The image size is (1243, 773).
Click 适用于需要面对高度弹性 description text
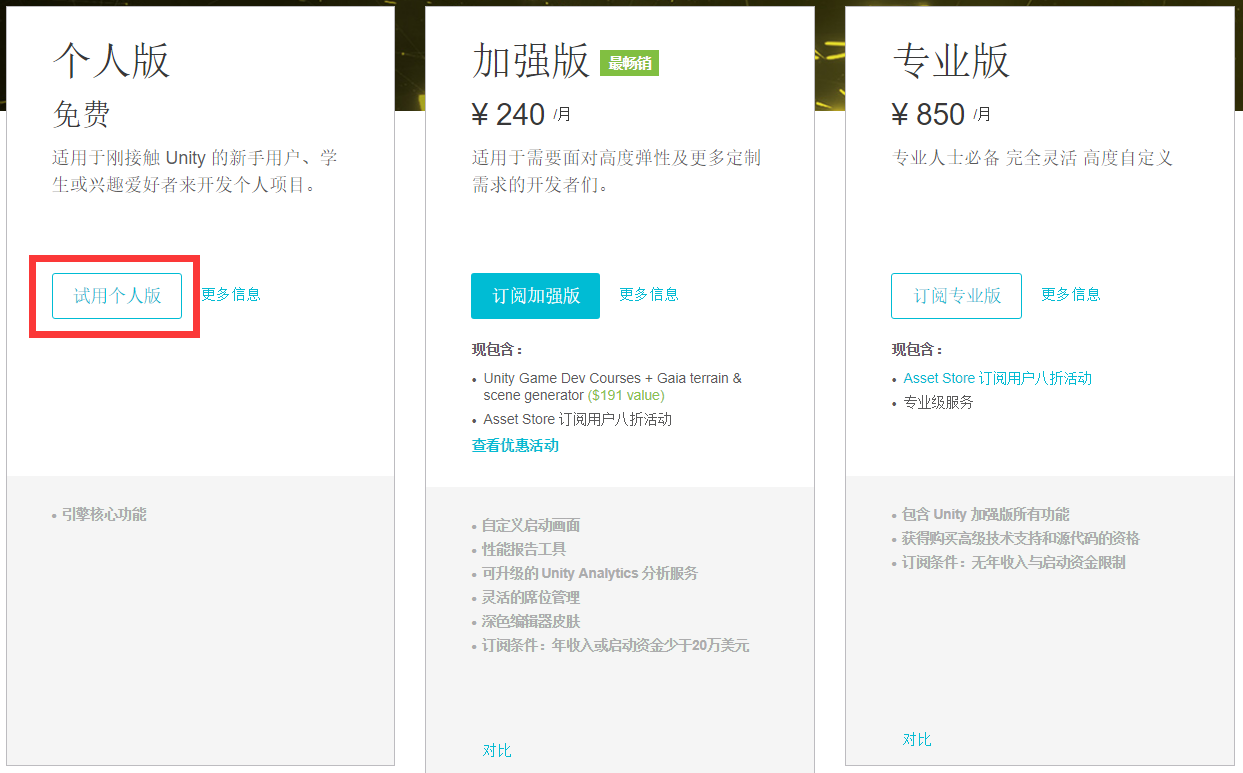pos(616,172)
